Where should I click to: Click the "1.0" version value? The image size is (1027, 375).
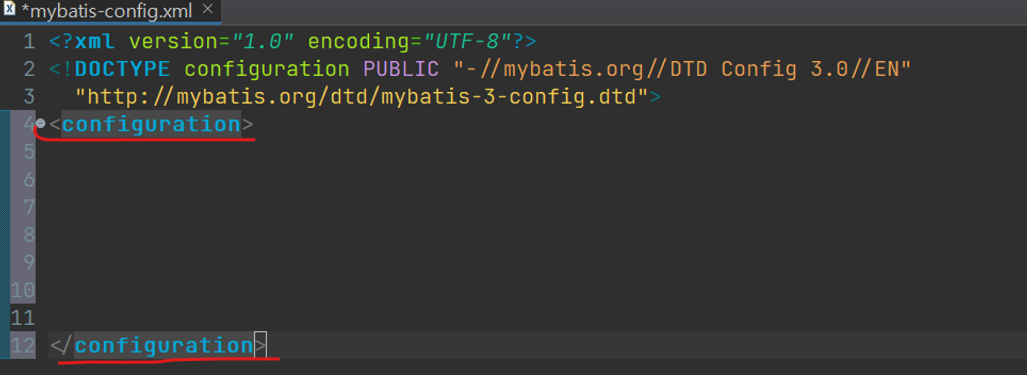point(263,42)
